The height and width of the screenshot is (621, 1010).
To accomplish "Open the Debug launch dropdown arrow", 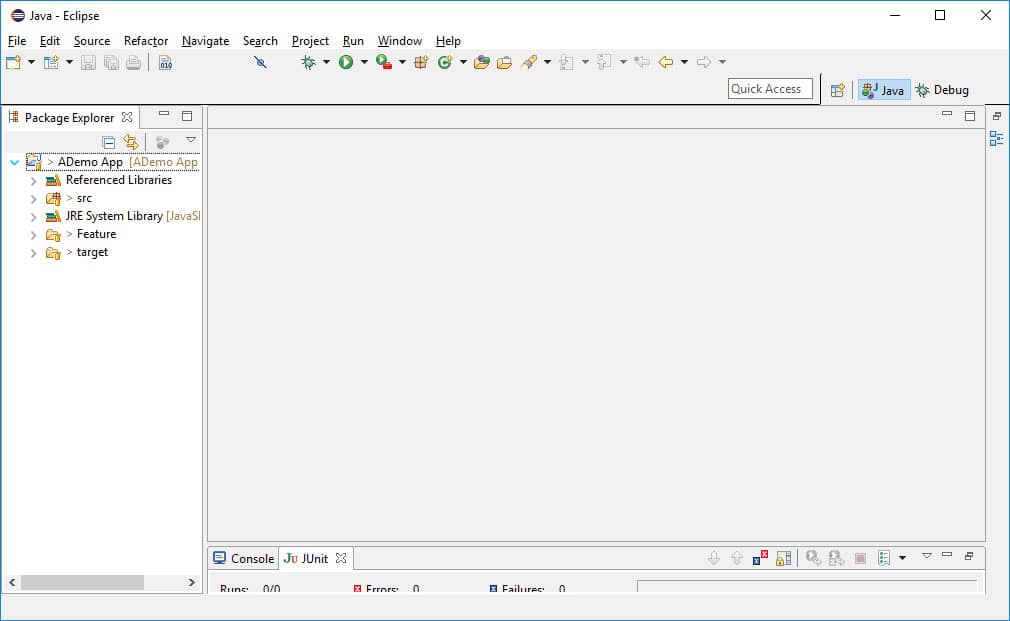I will point(326,62).
